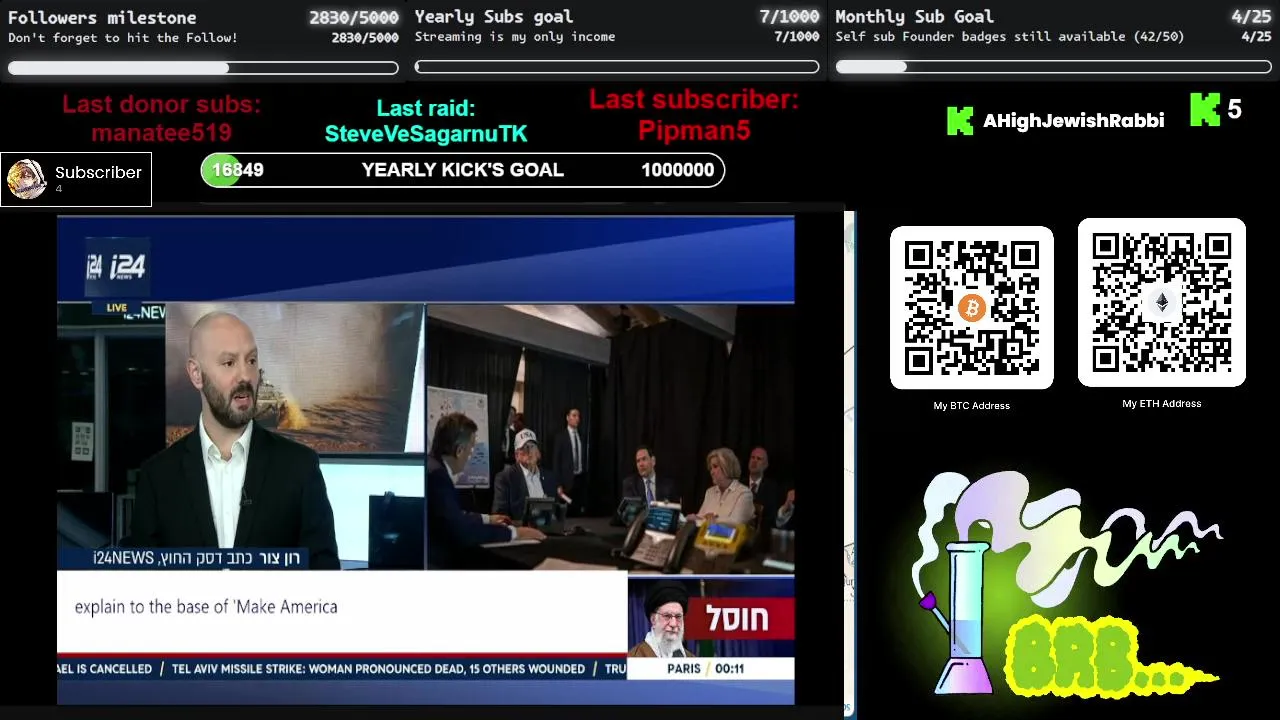The height and width of the screenshot is (720, 1280).
Task: Click 'Streaming is my only income' text
Action: (x=515, y=37)
